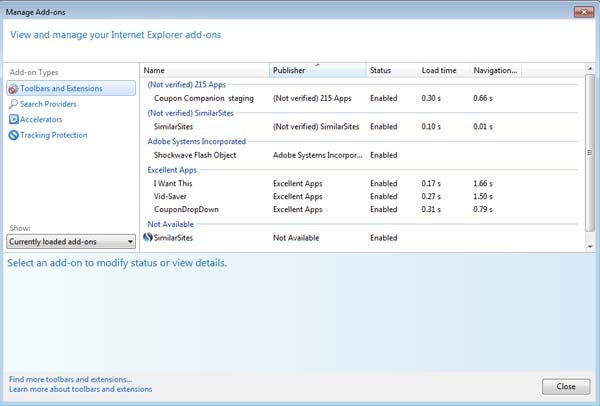
Task: Open Find more toolbars and extensions link
Action: (70, 379)
